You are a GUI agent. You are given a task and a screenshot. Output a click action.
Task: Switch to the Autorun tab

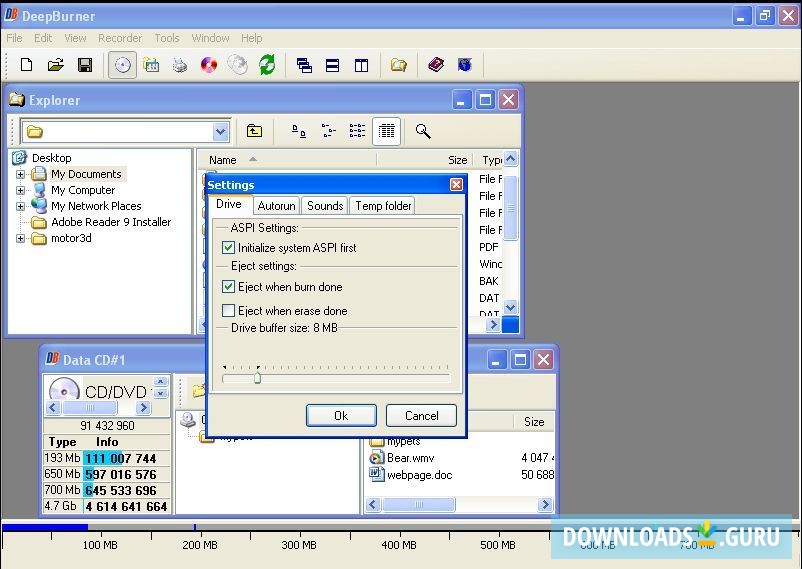coord(276,206)
